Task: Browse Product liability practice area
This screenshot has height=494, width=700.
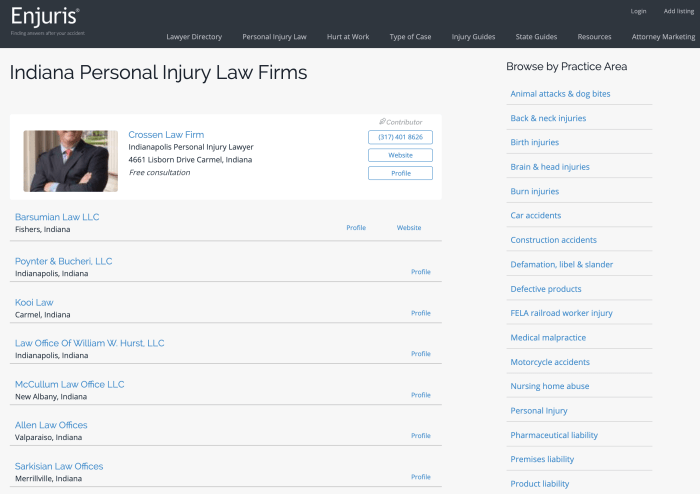Action: click(x=540, y=484)
